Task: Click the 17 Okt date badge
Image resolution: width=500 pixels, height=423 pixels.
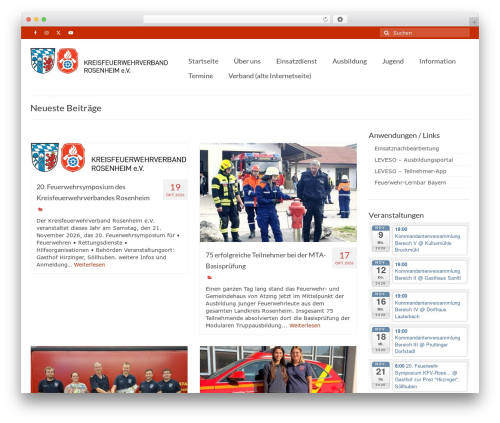Action: click(344, 258)
